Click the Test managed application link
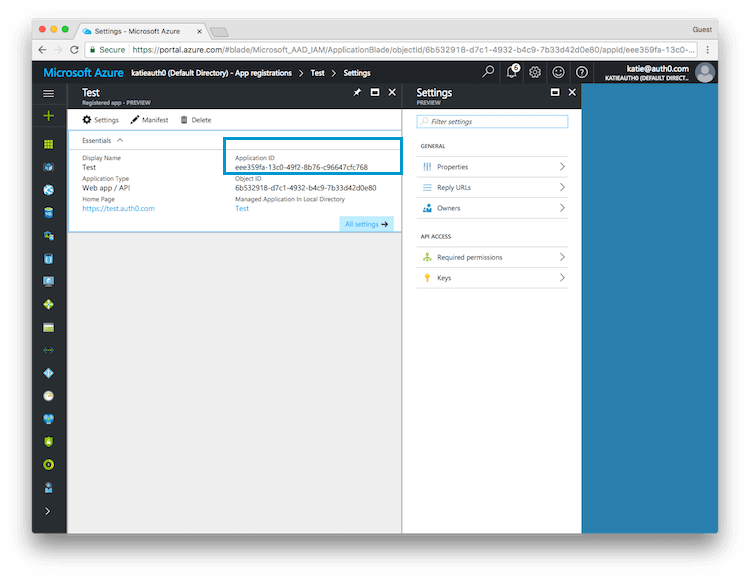 242,209
